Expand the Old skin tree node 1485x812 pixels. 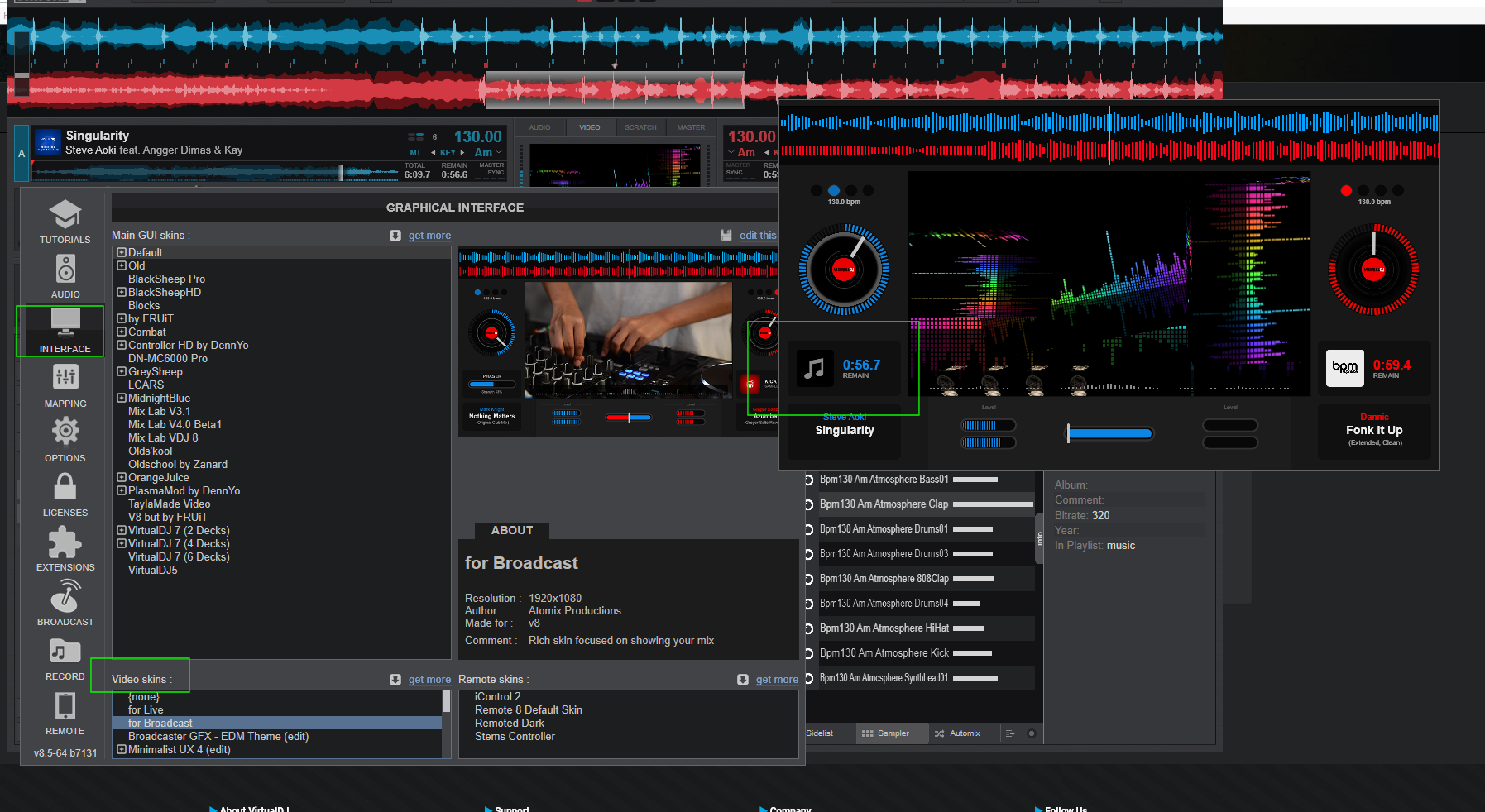(122, 266)
